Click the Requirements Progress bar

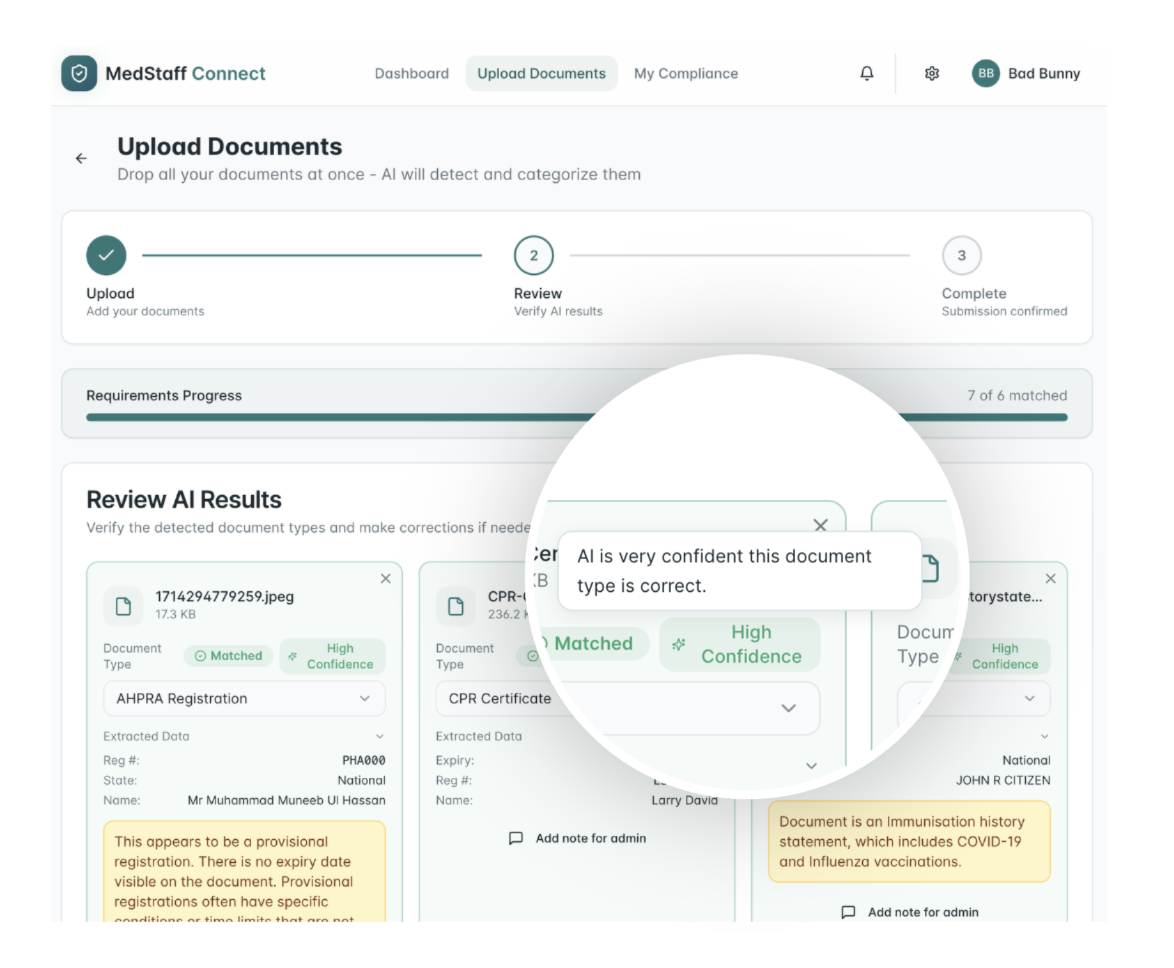click(x=577, y=417)
